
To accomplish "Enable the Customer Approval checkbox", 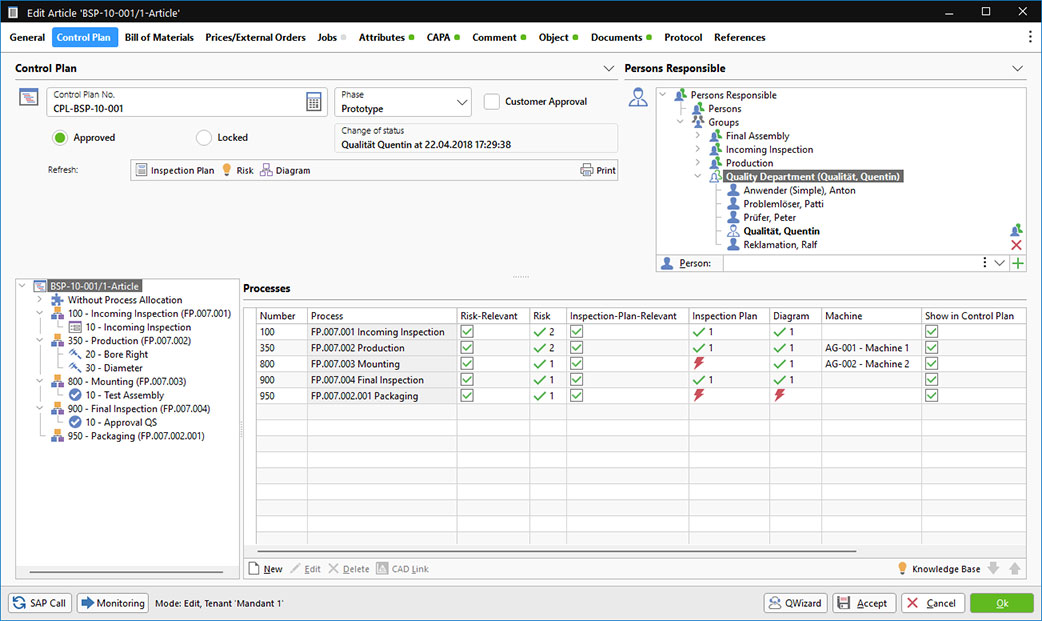I will point(492,102).
